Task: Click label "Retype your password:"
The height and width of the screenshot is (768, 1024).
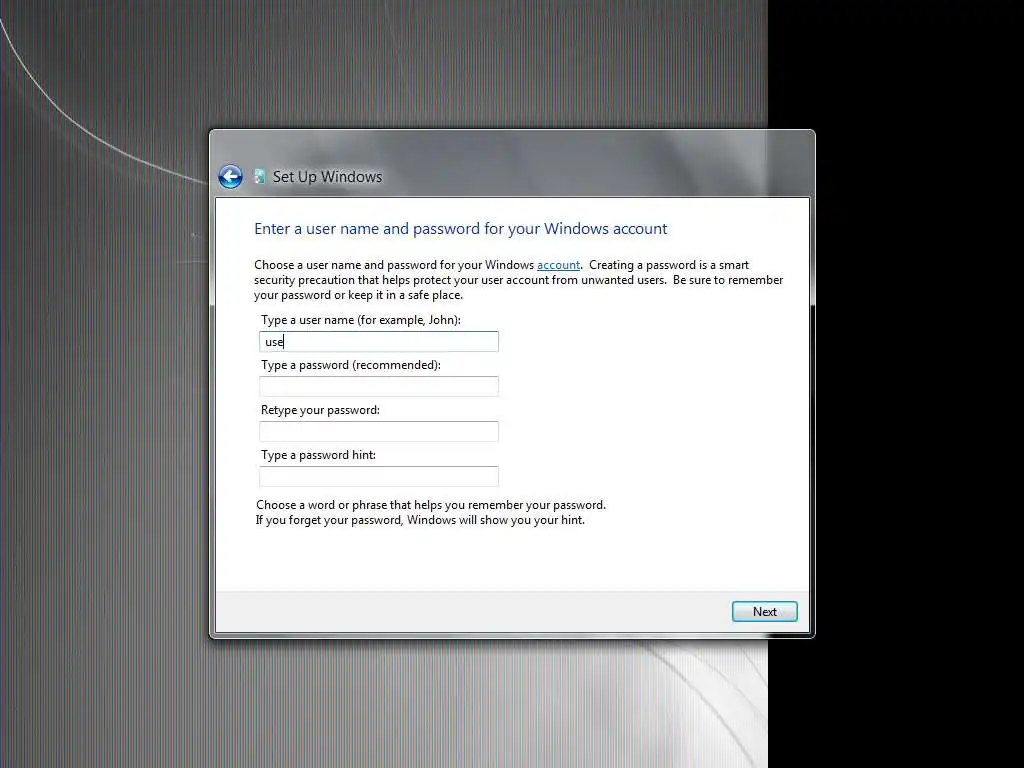Action: click(x=321, y=410)
